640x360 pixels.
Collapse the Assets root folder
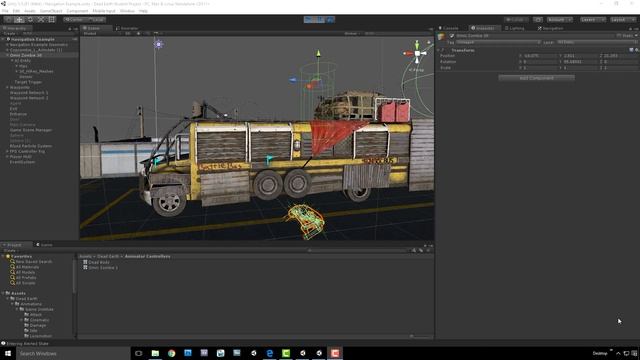coord(3,293)
